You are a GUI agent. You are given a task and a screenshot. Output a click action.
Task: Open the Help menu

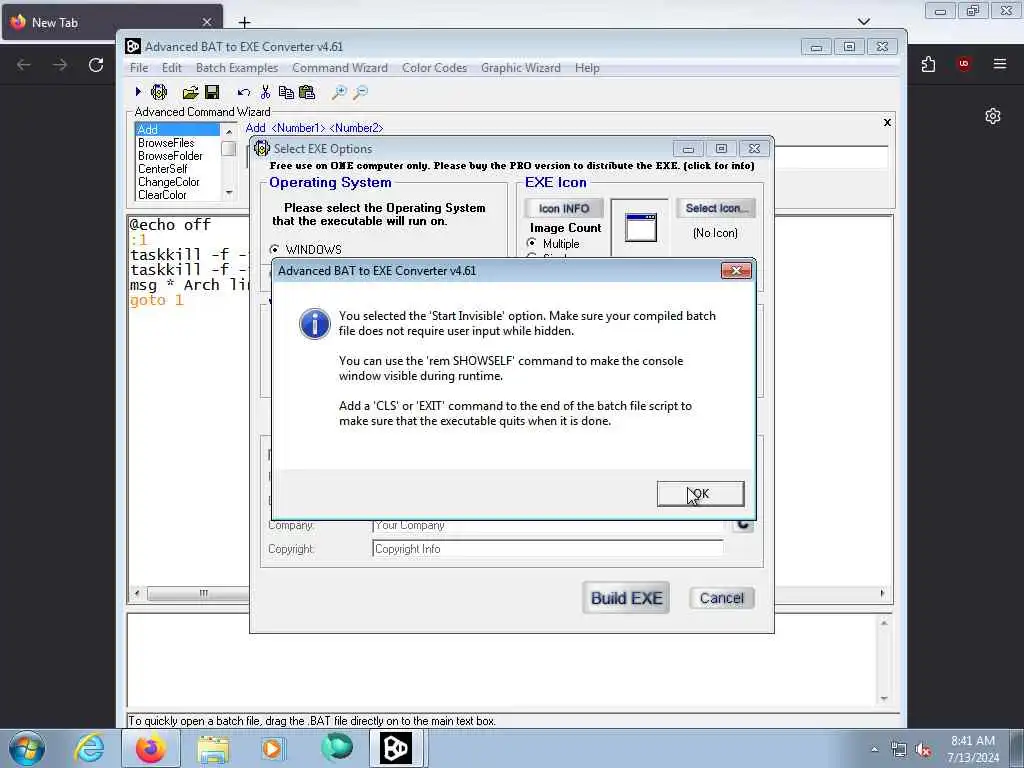[x=587, y=68]
